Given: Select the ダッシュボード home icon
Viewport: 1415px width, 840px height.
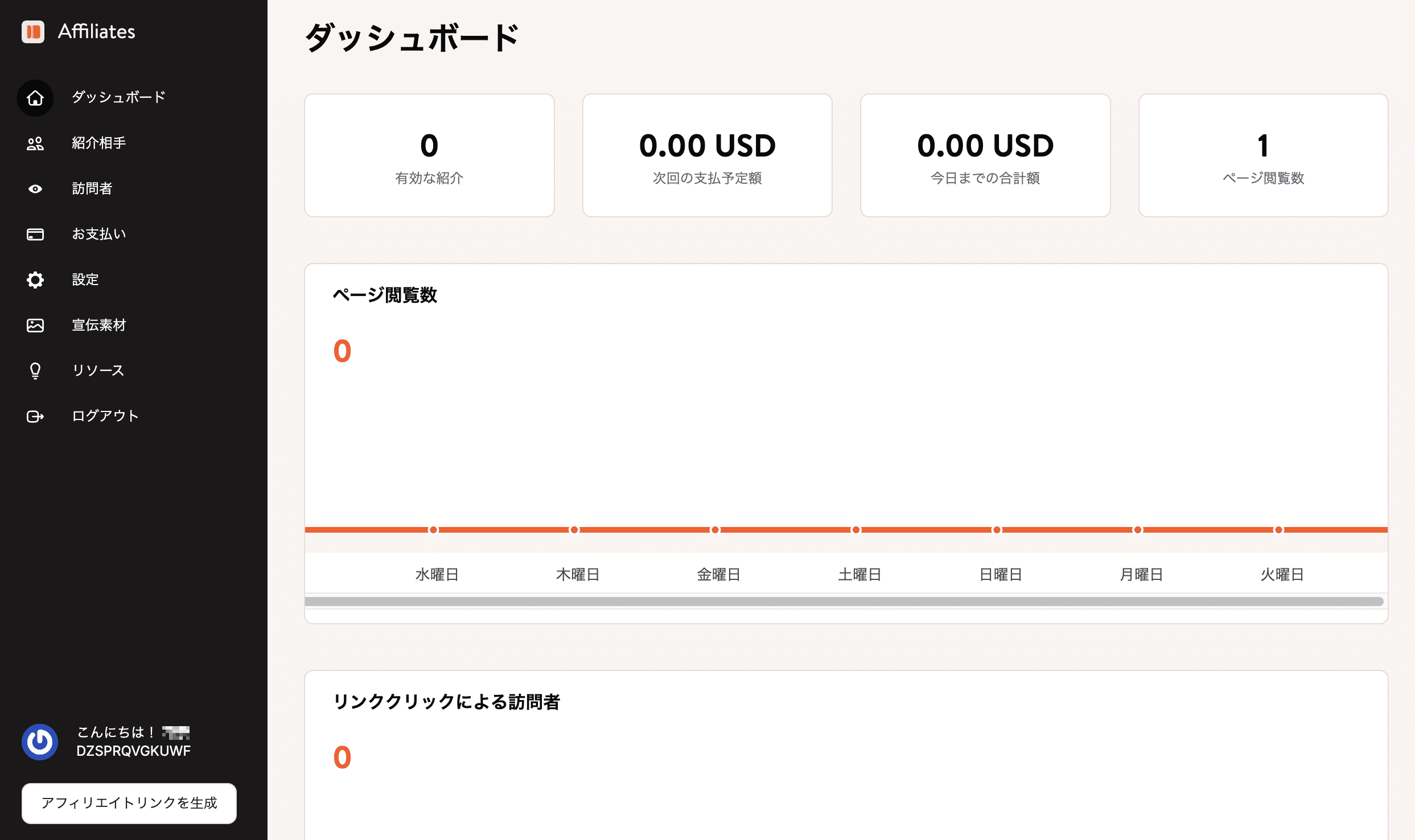Looking at the screenshot, I should point(35,98).
